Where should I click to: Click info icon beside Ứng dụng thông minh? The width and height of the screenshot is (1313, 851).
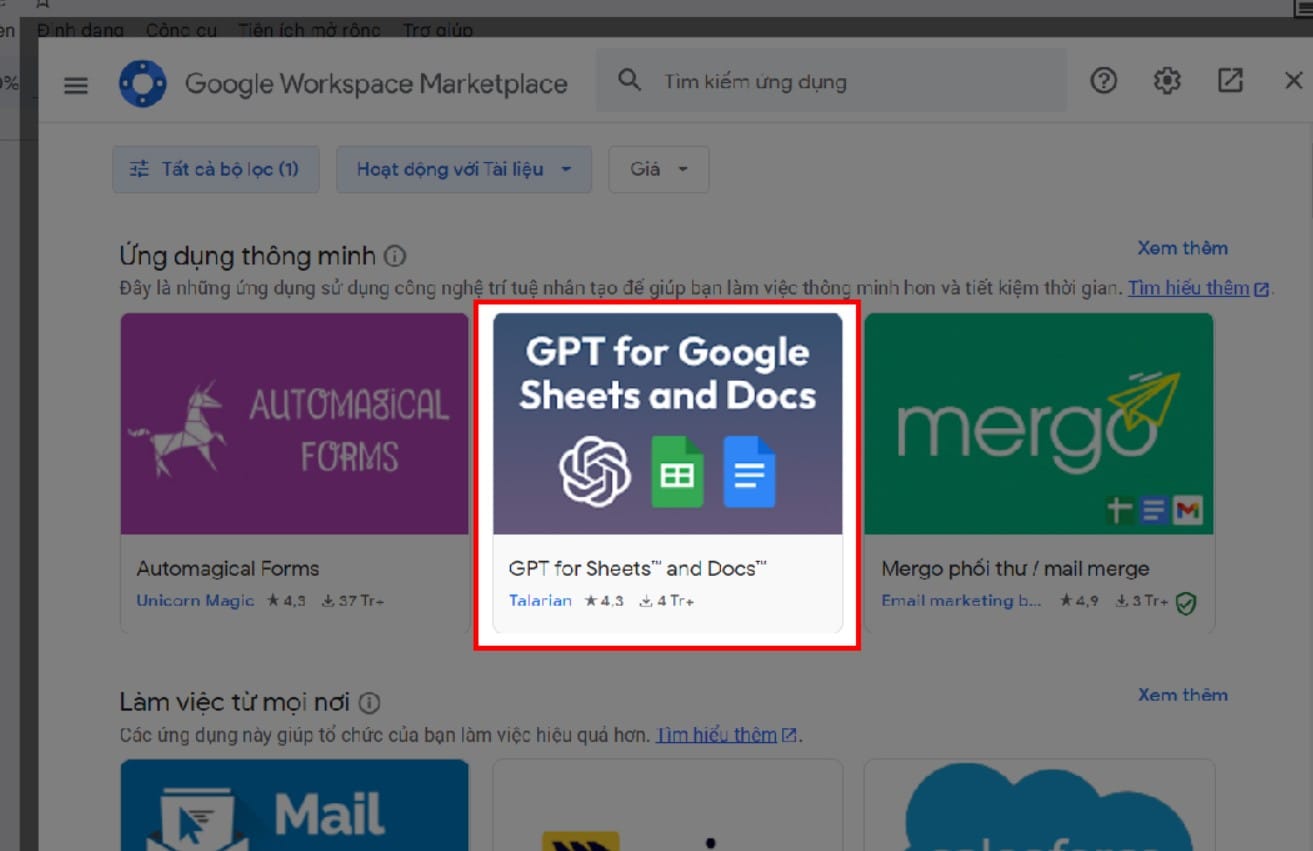tap(395, 256)
